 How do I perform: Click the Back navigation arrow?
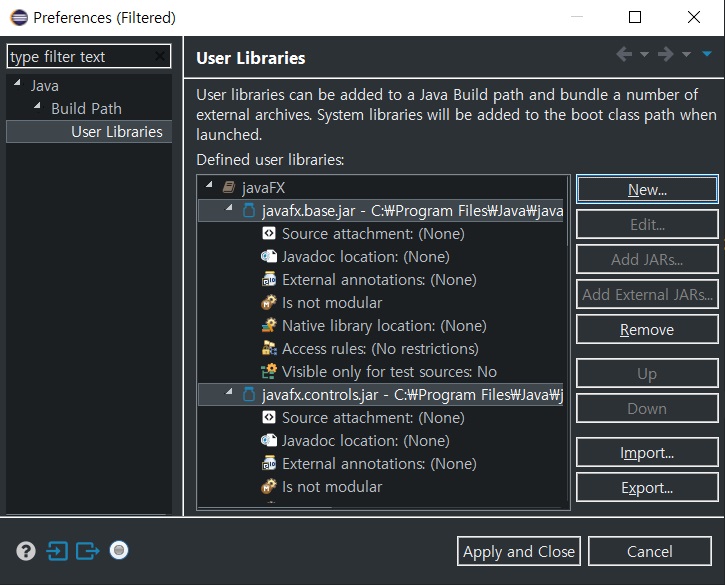624,54
